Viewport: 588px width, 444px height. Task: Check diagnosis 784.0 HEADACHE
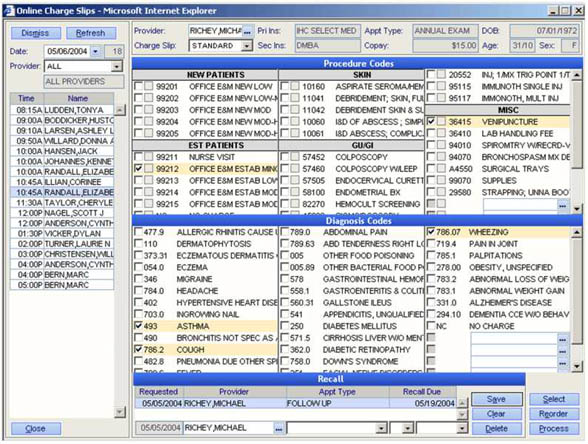[138, 291]
